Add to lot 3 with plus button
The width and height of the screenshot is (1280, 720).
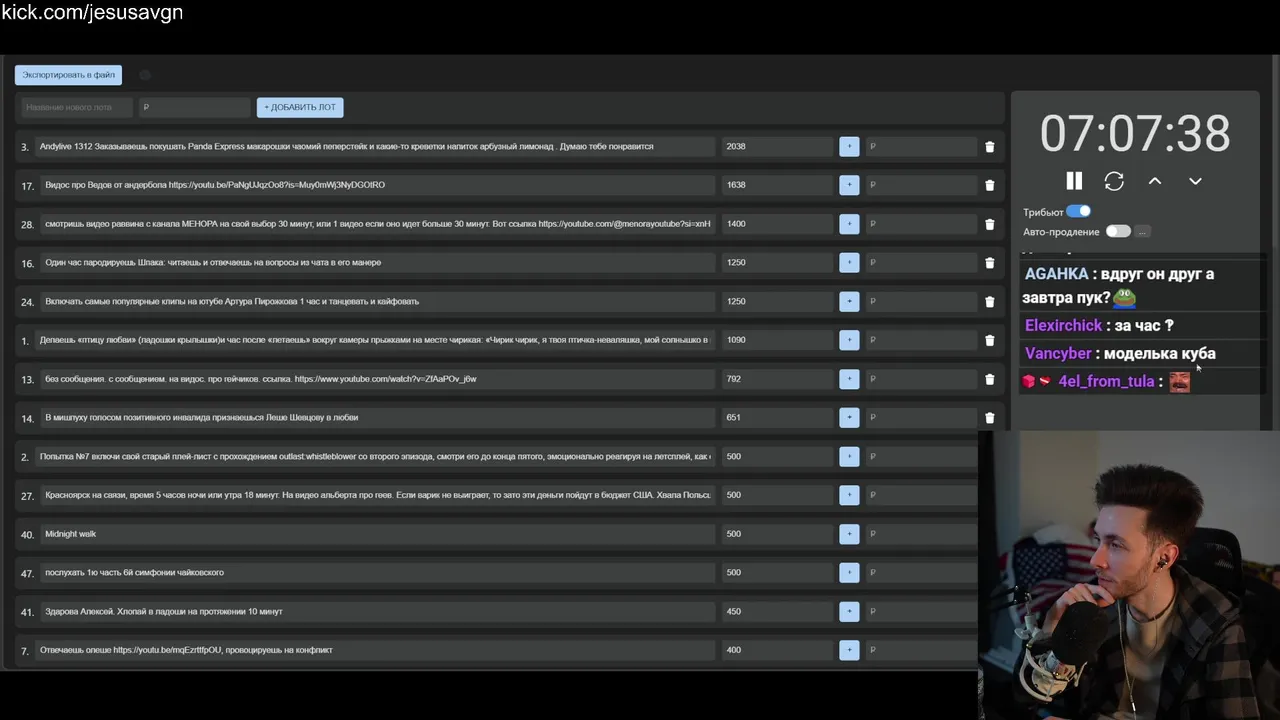point(849,146)
